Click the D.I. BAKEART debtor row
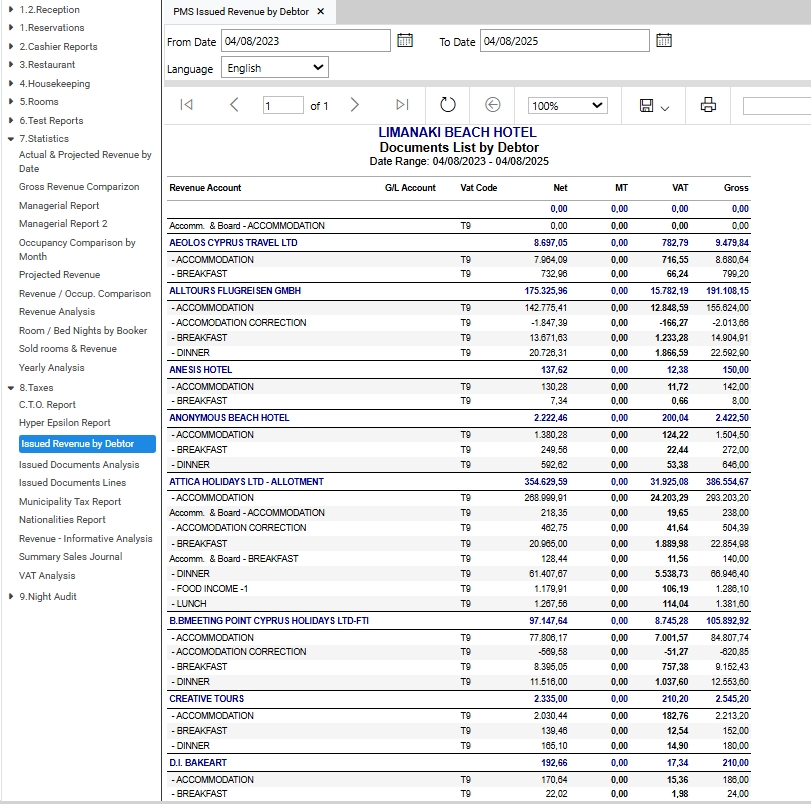 tap(459, 763)
